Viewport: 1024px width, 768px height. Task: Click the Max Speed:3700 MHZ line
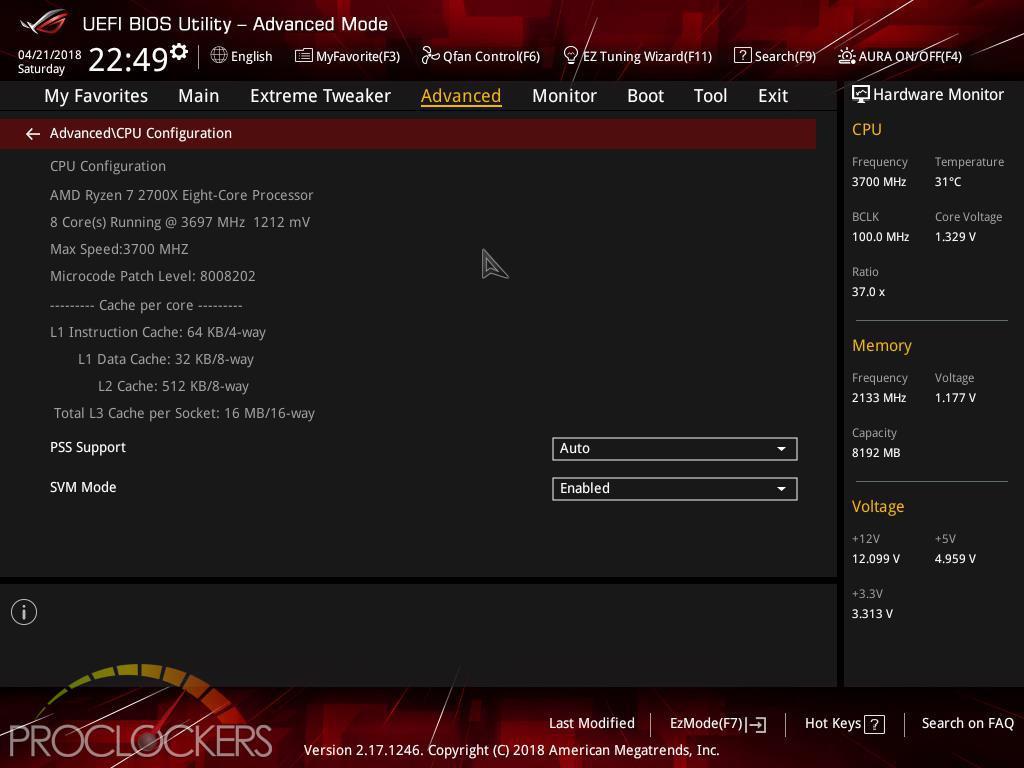pyautogui.click(x=119, y=249)
